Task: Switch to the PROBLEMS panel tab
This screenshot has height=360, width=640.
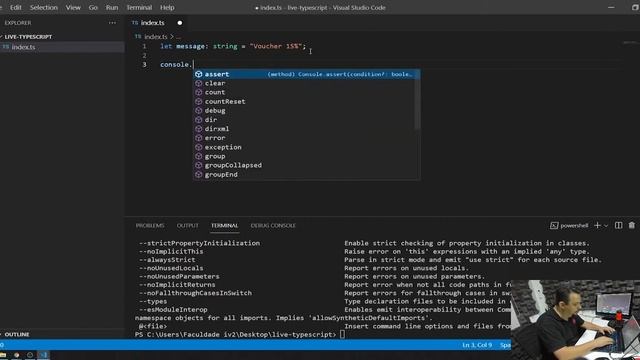Action: tap(150, 225)
